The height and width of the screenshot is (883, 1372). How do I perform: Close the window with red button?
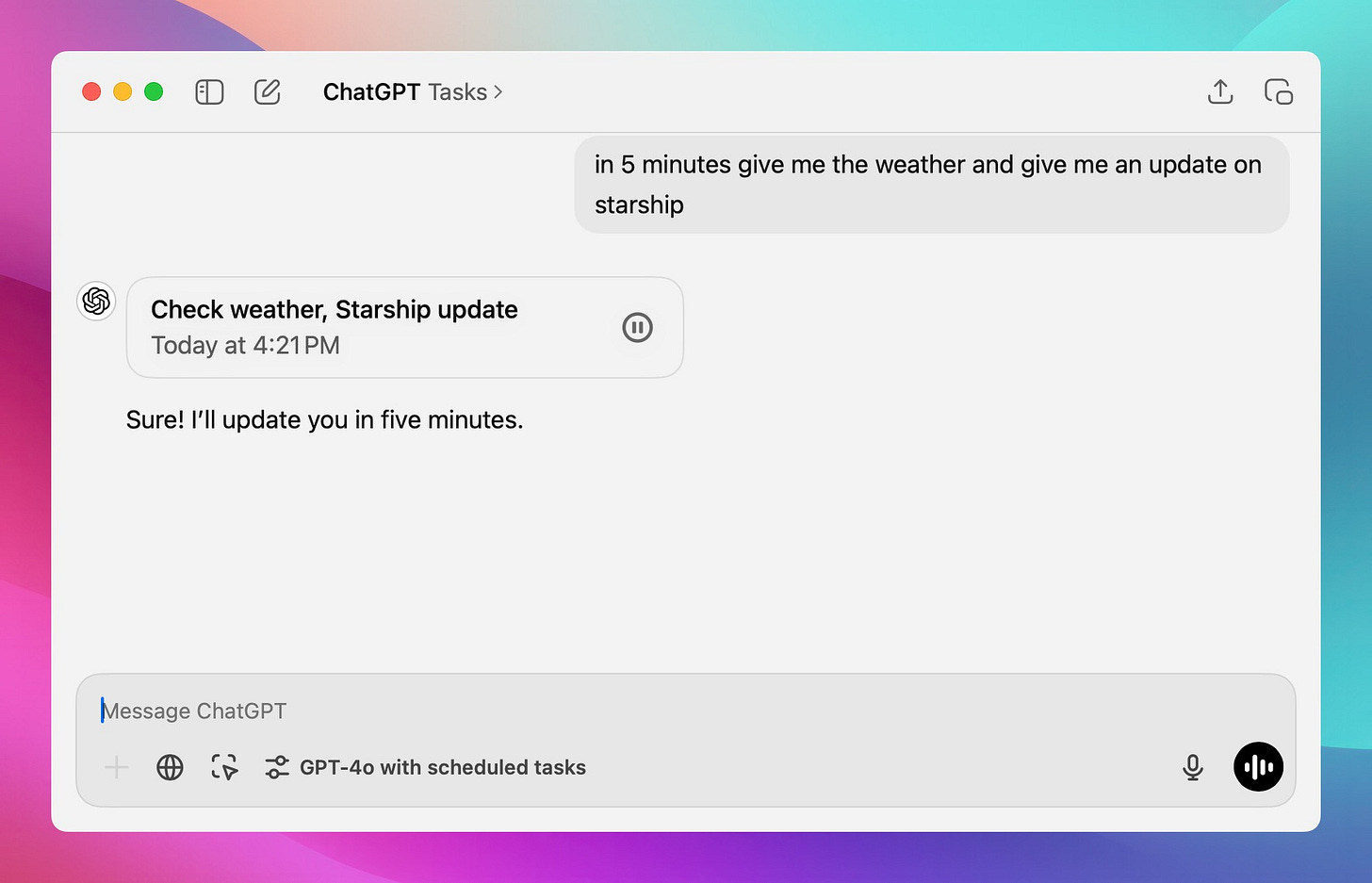pyautogui.click(x=91, y=91)
